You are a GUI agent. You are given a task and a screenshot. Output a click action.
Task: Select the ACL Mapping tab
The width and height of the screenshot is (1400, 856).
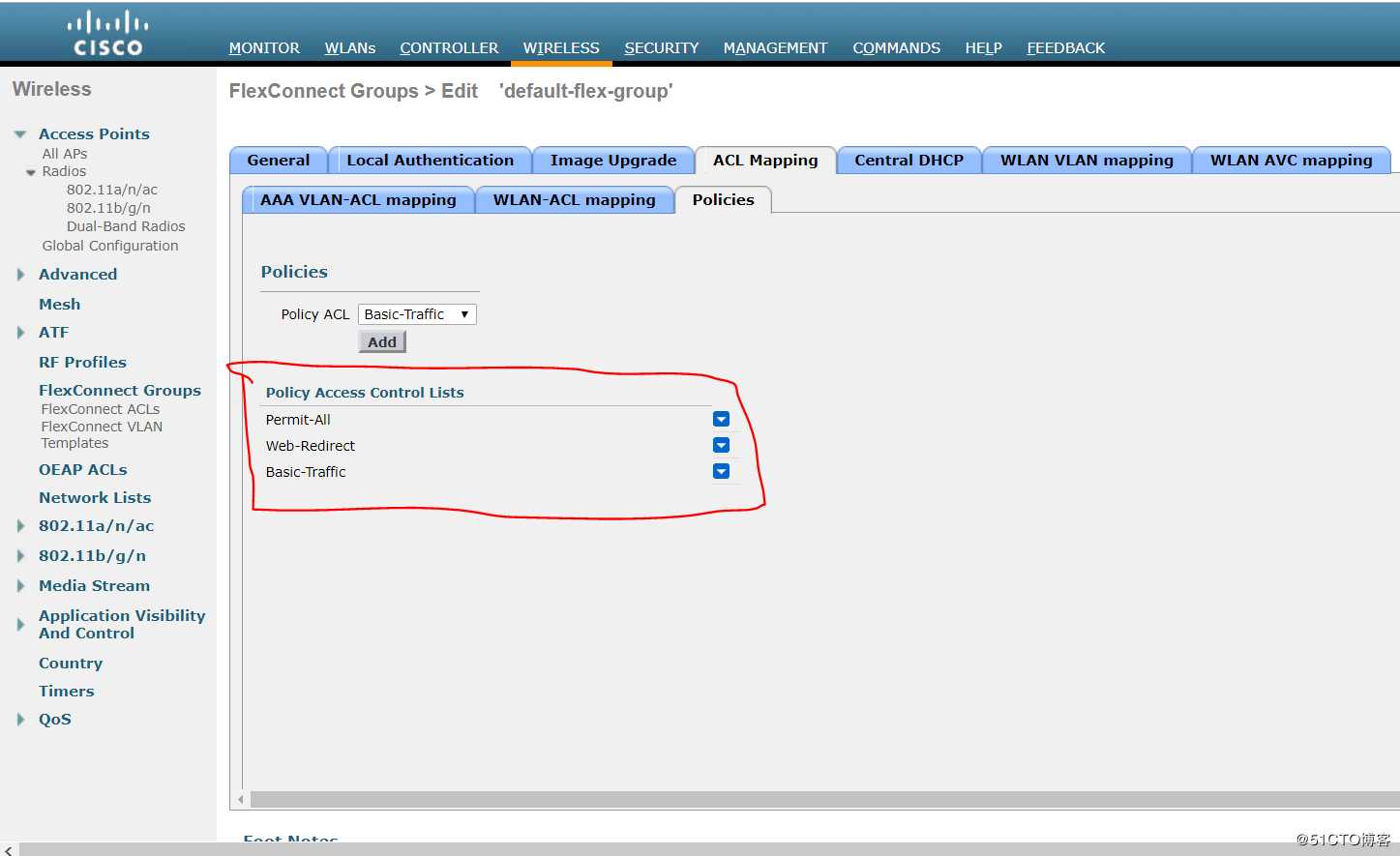pos(765,161)
